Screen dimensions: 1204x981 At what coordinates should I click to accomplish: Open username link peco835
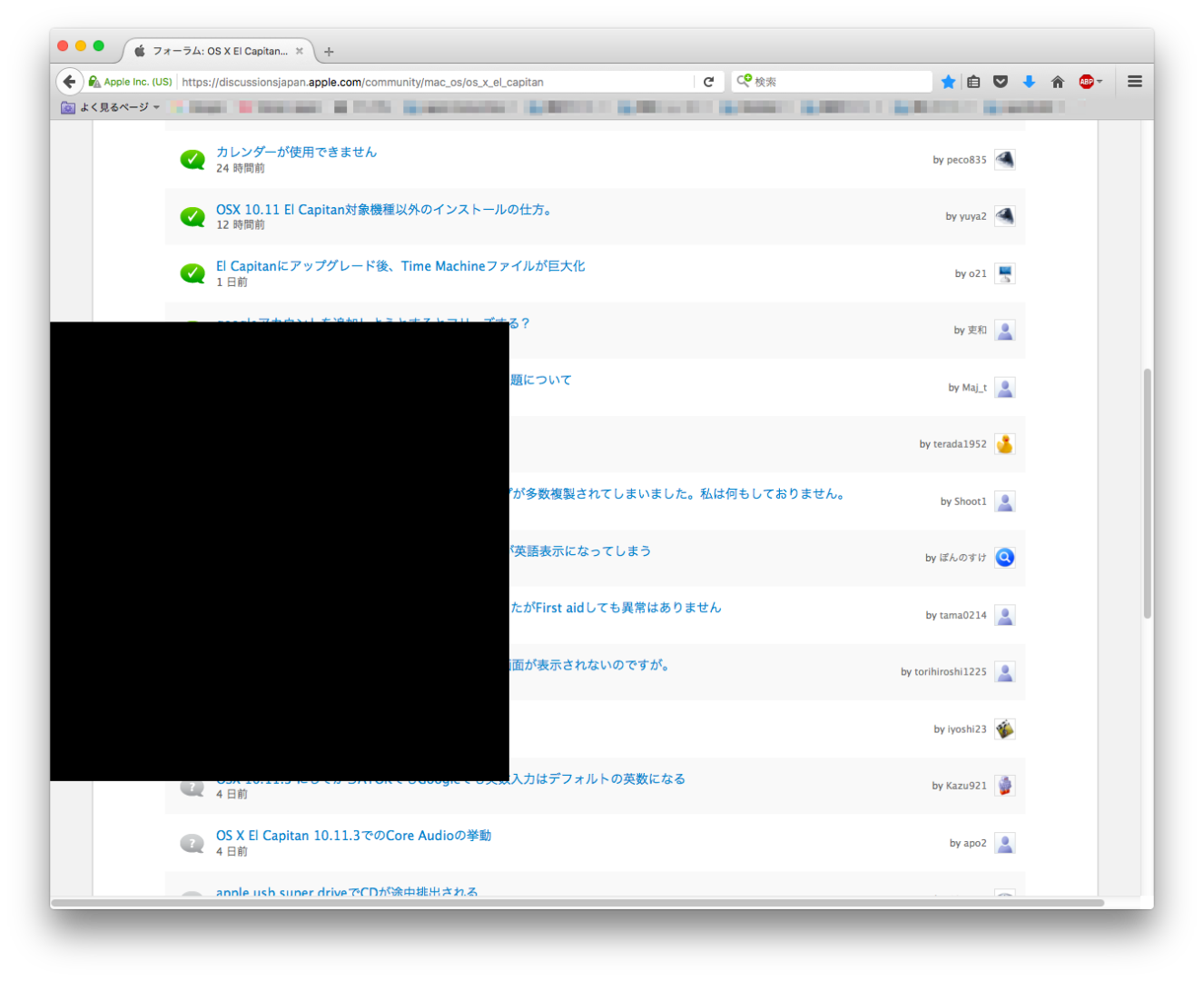(966, 160)
